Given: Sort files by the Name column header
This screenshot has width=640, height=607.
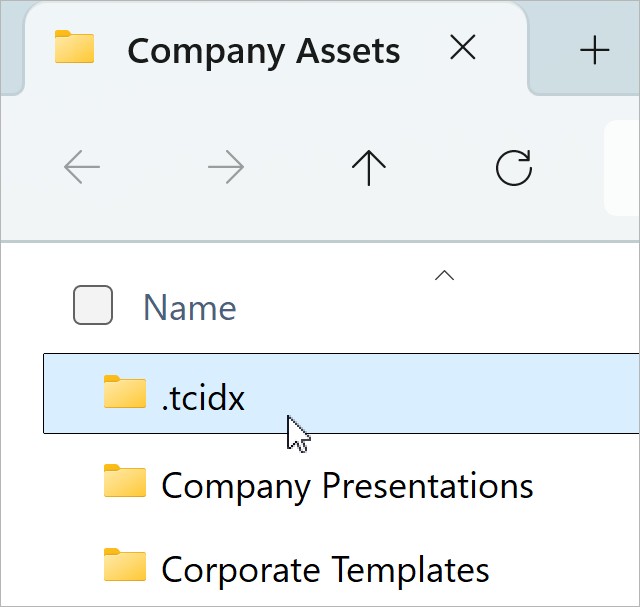Looking at the screenshot, I should point(190,307).
